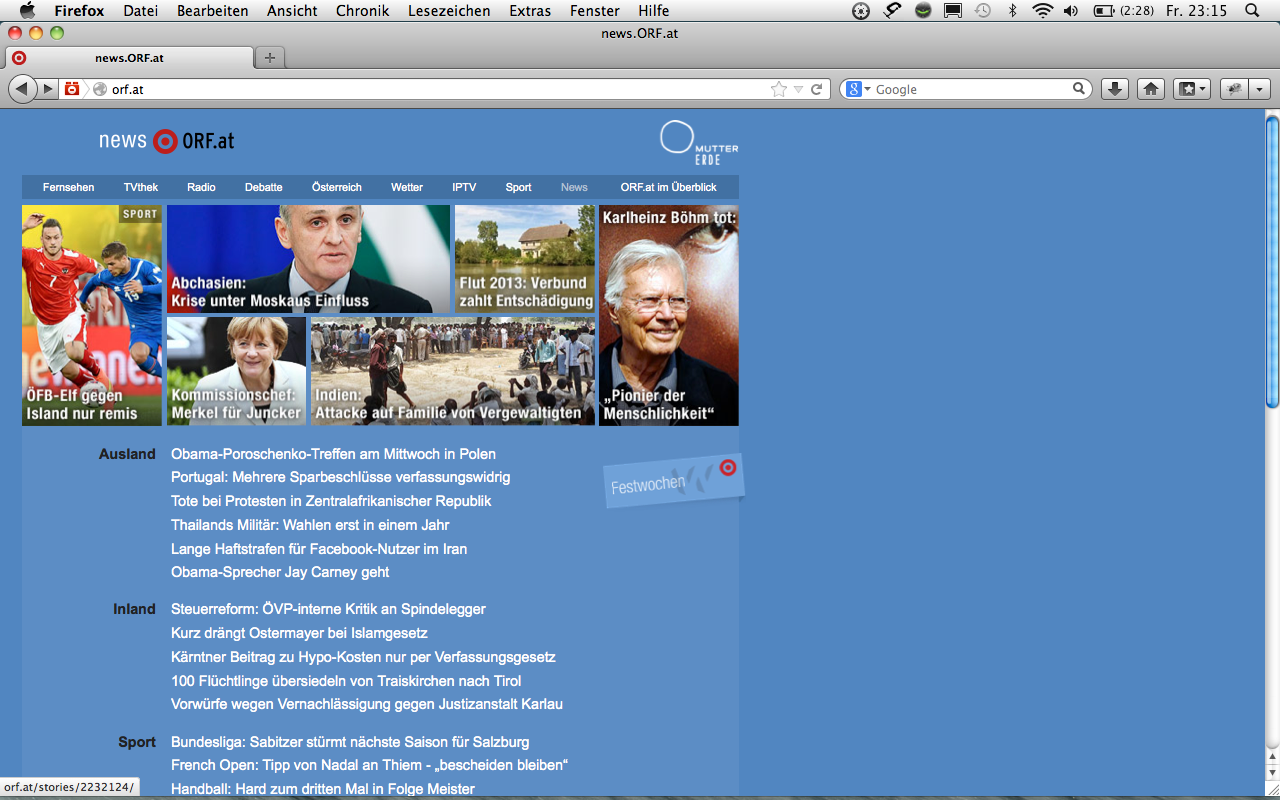Open Kurz drängt Ostermayer headline
The image size is (1280, 800).
tap(299, 633)
